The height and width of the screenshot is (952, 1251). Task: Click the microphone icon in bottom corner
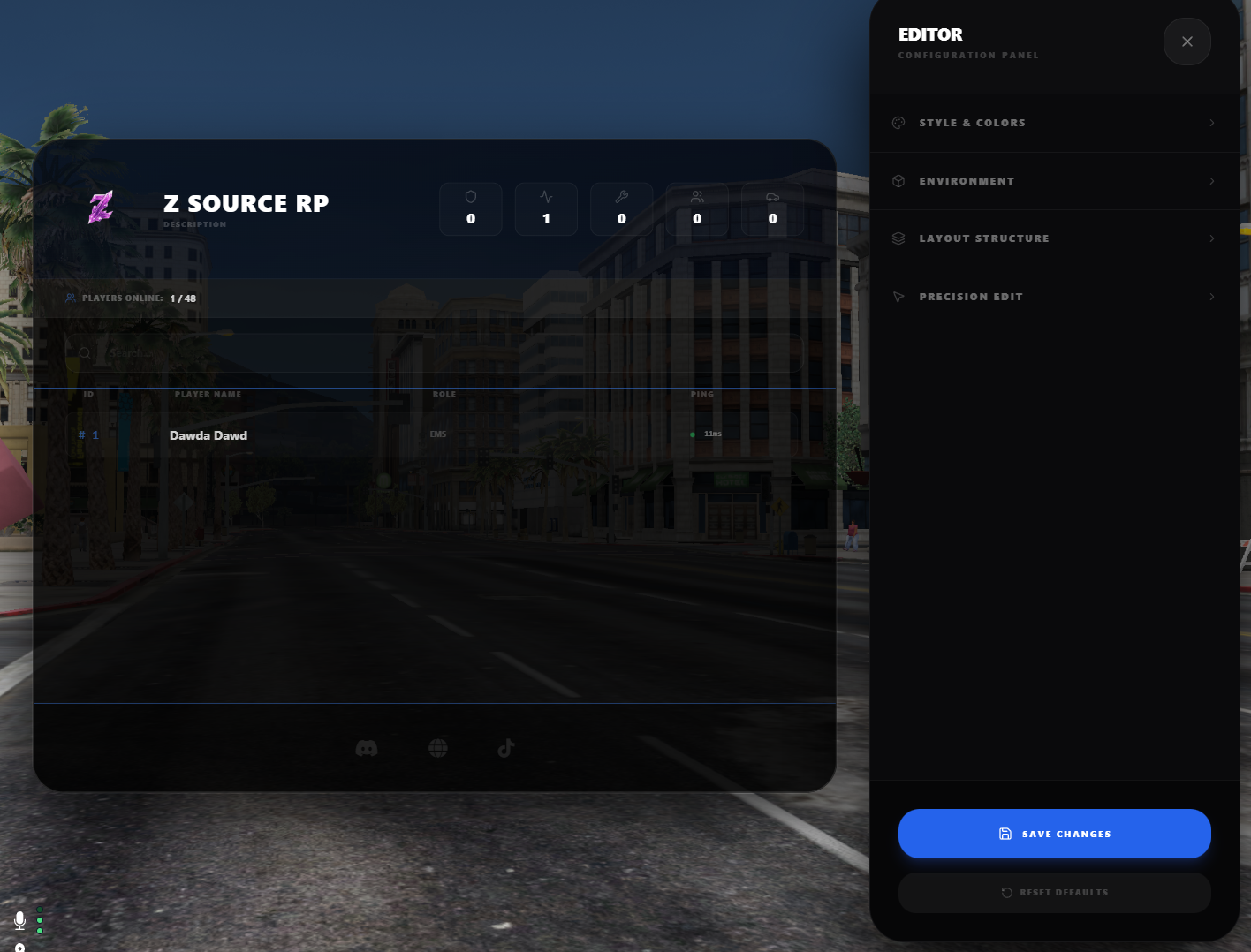point(19,921)
